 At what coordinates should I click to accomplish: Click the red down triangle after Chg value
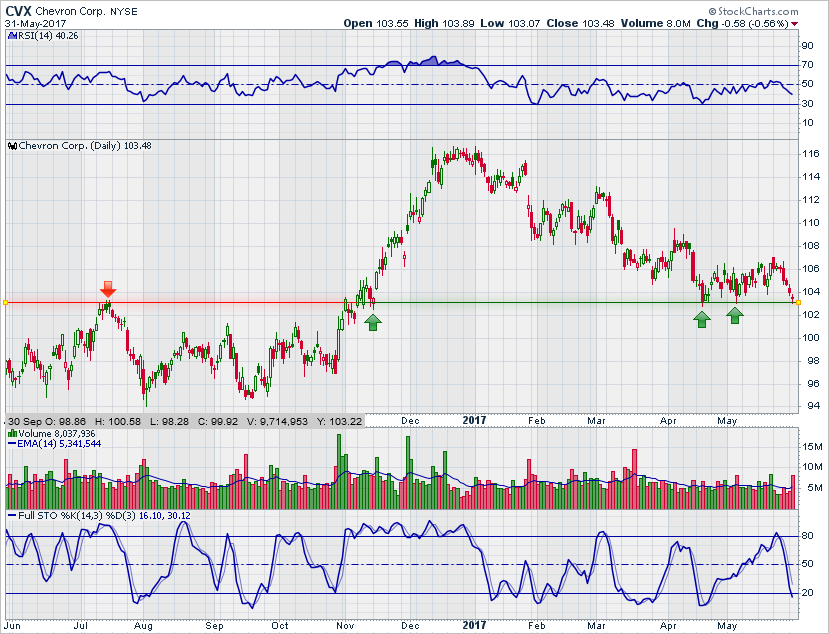click(795, 24)
